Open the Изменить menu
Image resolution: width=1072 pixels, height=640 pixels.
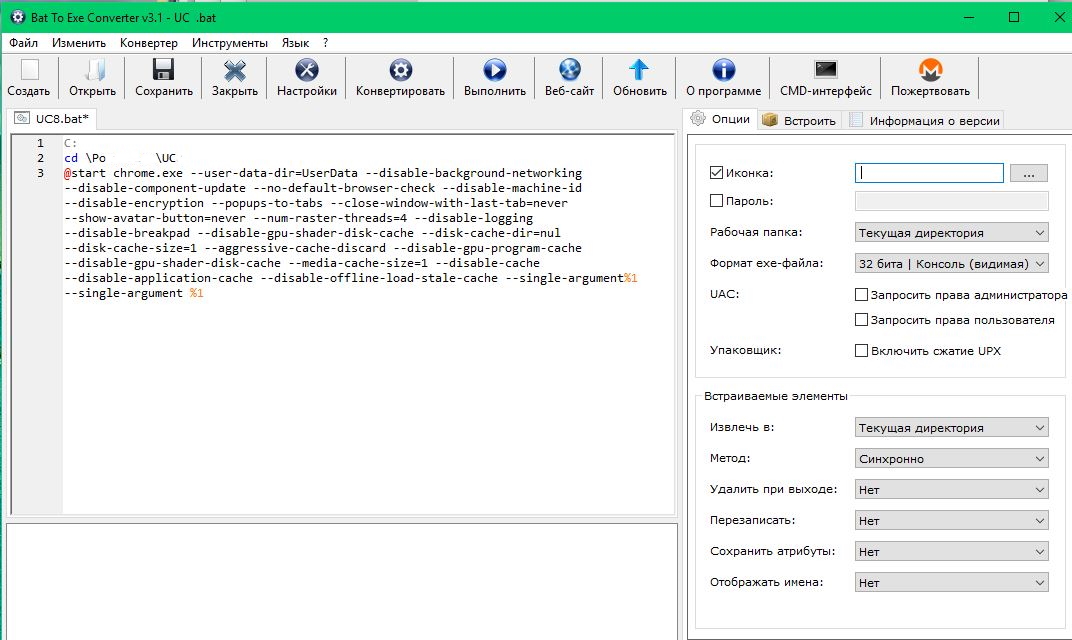(x=79, y=42)
